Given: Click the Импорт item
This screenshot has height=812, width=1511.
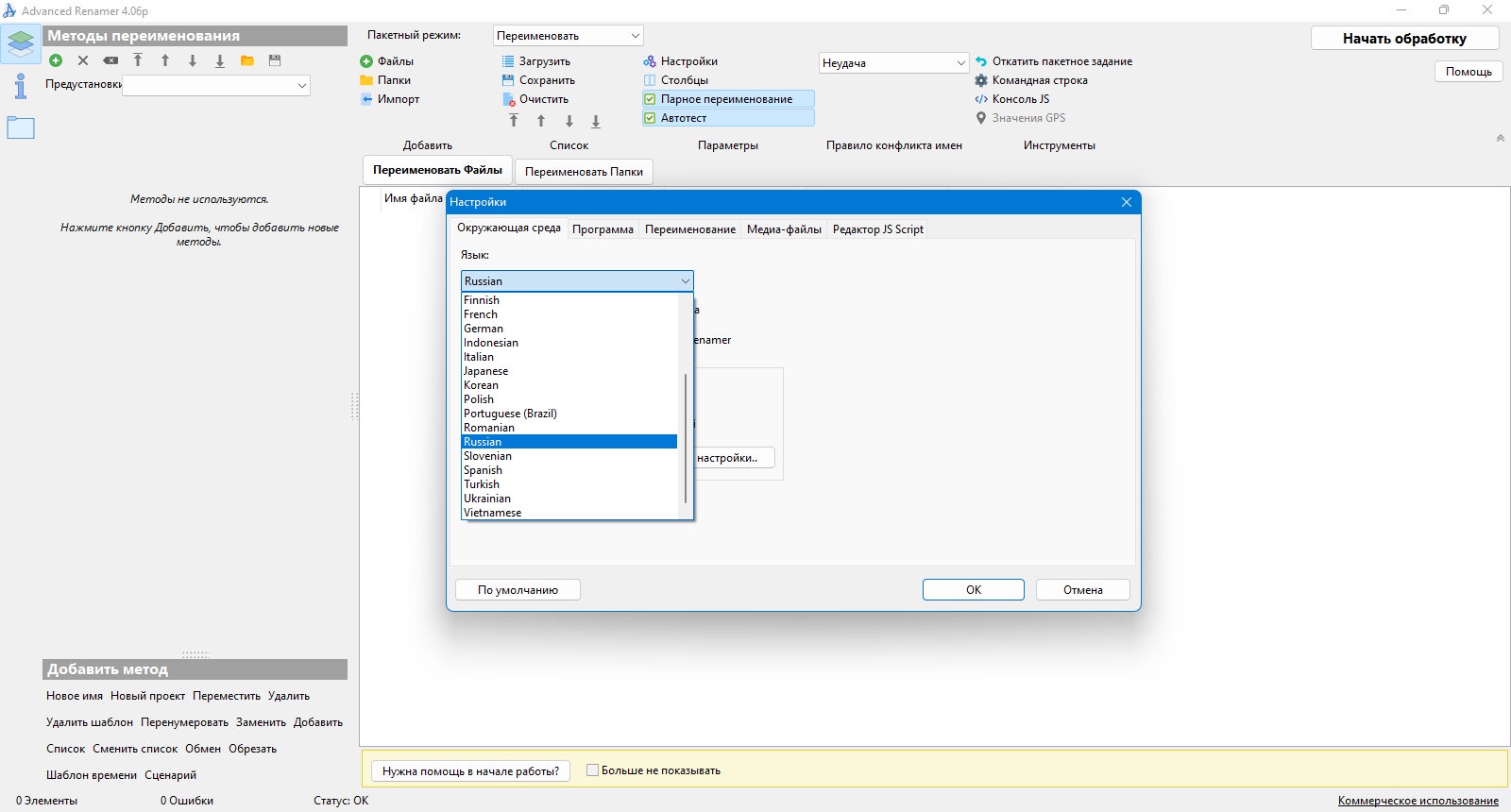Looking at the screenshot, I should click(x=390, y=99).
